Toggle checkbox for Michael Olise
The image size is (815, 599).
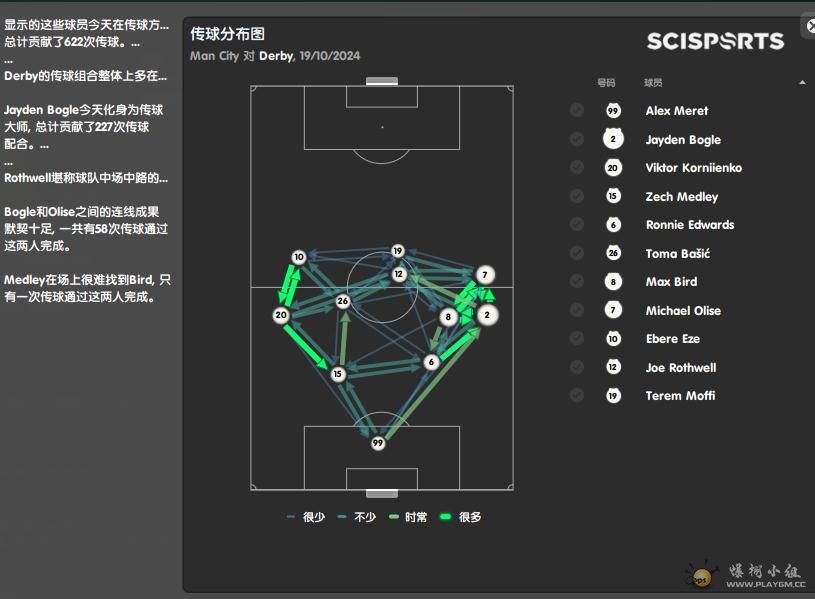[x=576, y=310]
